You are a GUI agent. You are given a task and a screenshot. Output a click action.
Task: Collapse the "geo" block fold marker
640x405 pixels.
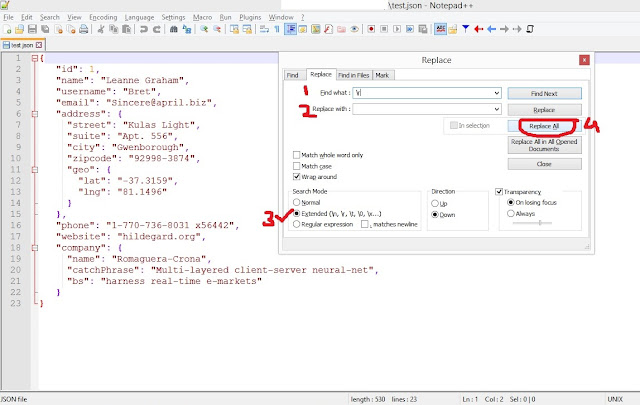[x=35, y=170]
